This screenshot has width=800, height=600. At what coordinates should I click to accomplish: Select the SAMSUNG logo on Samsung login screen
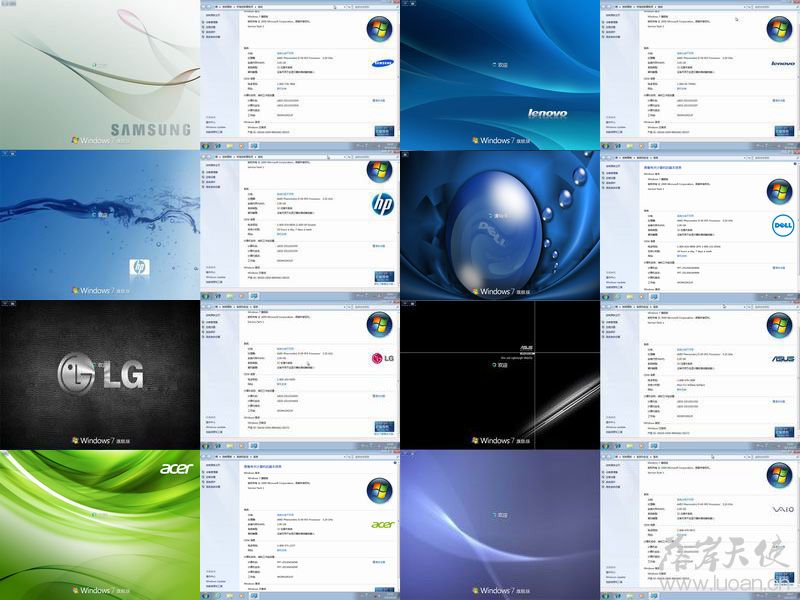[151, 130]
